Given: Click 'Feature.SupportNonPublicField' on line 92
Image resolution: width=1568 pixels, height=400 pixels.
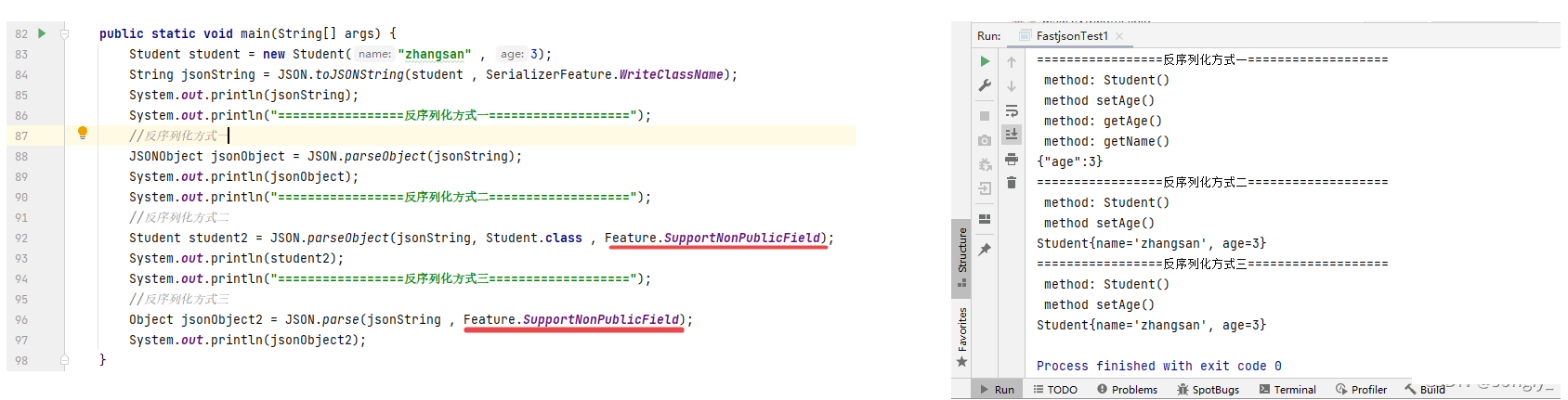Looking at the screenshot, I should [712, 239].
